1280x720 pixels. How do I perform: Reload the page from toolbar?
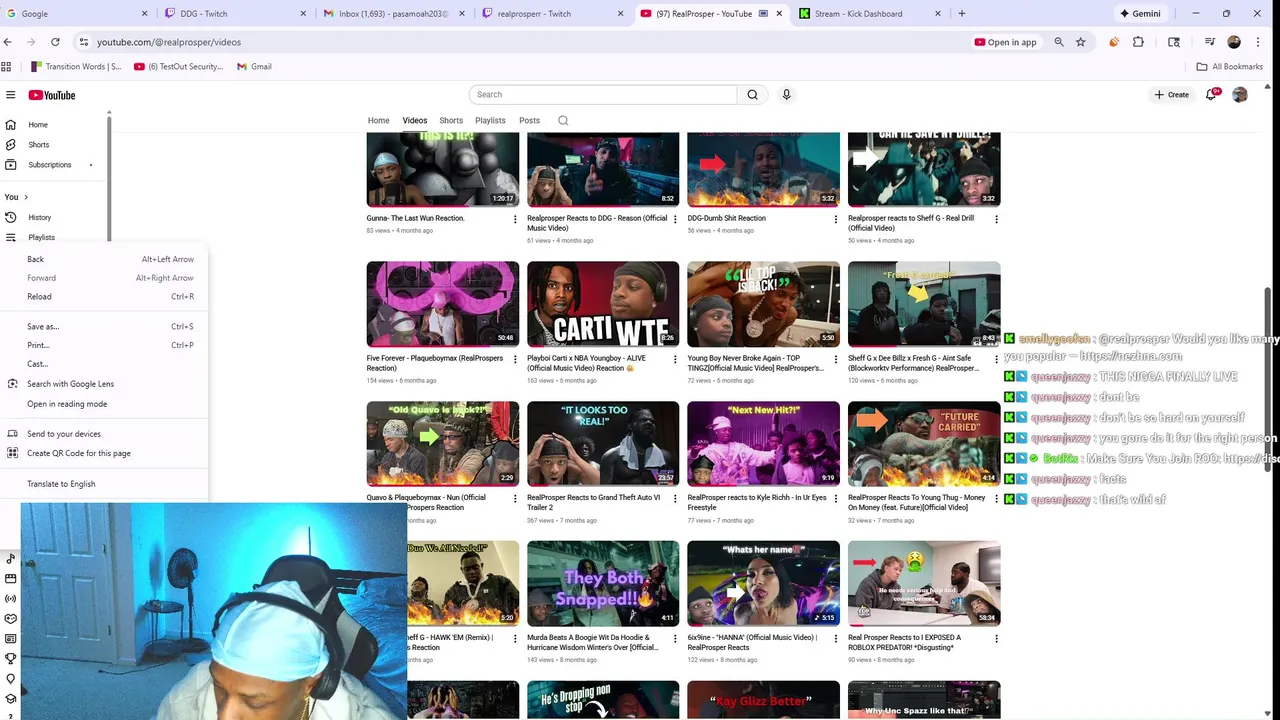(x=55, y=42)
